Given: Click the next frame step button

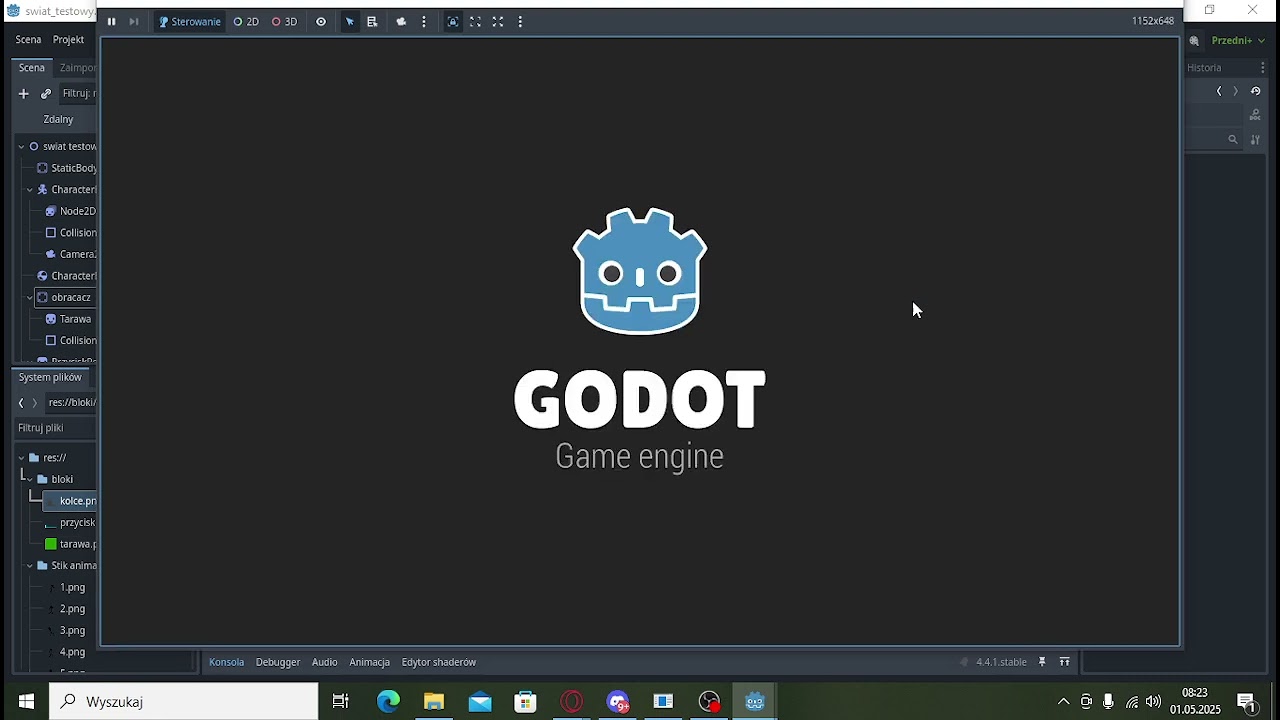Looking at the screenshot, I should pos(134,22).
